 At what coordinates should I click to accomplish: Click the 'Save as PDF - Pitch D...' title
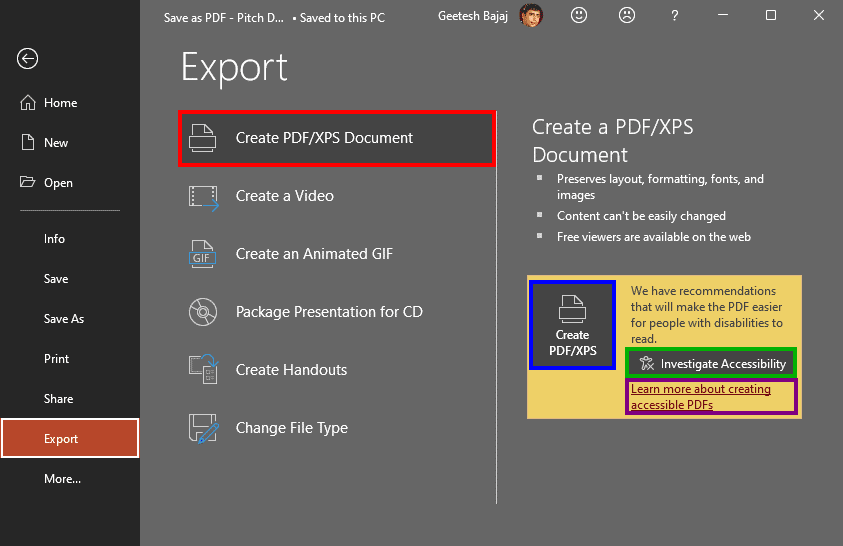click(x=223, y=18)
